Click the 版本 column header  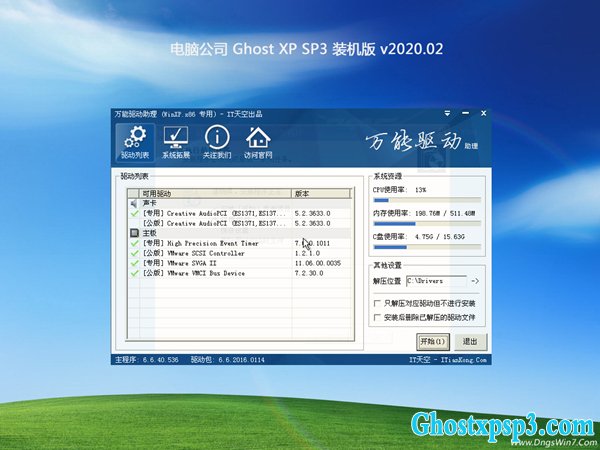(x=321, y=193)
